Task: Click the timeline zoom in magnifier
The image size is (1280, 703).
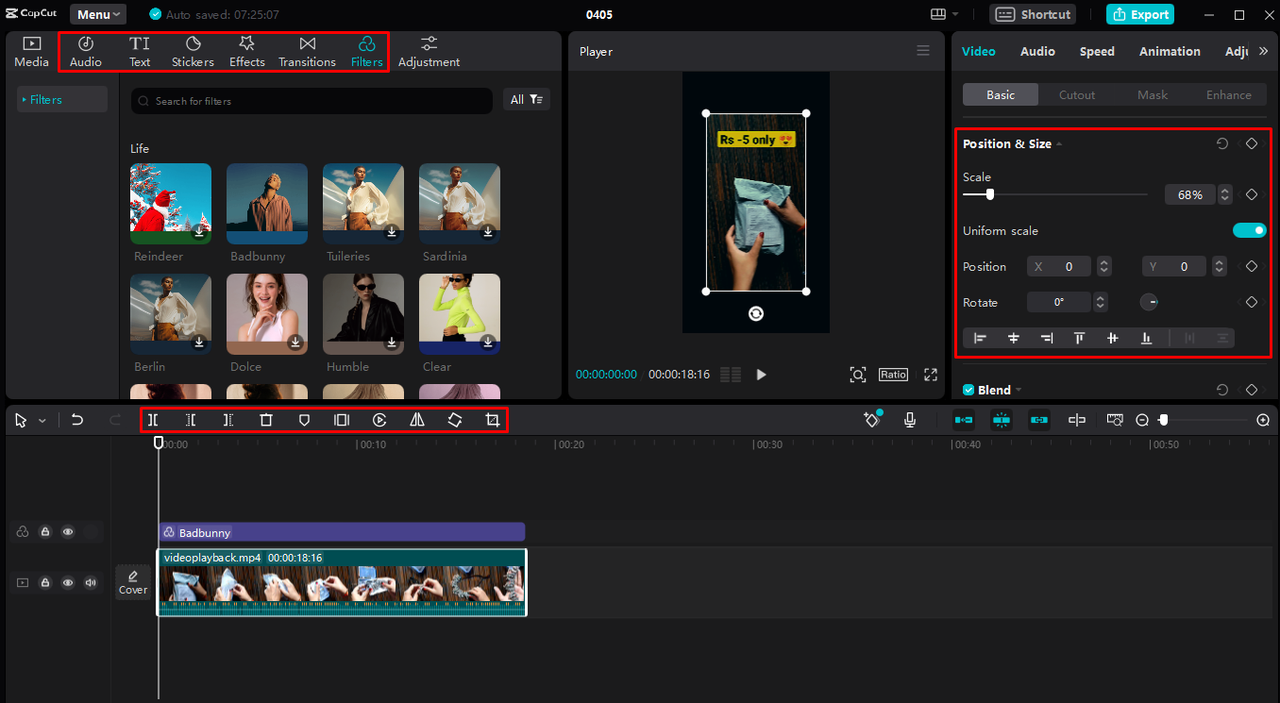Action: pos(1263,420)
